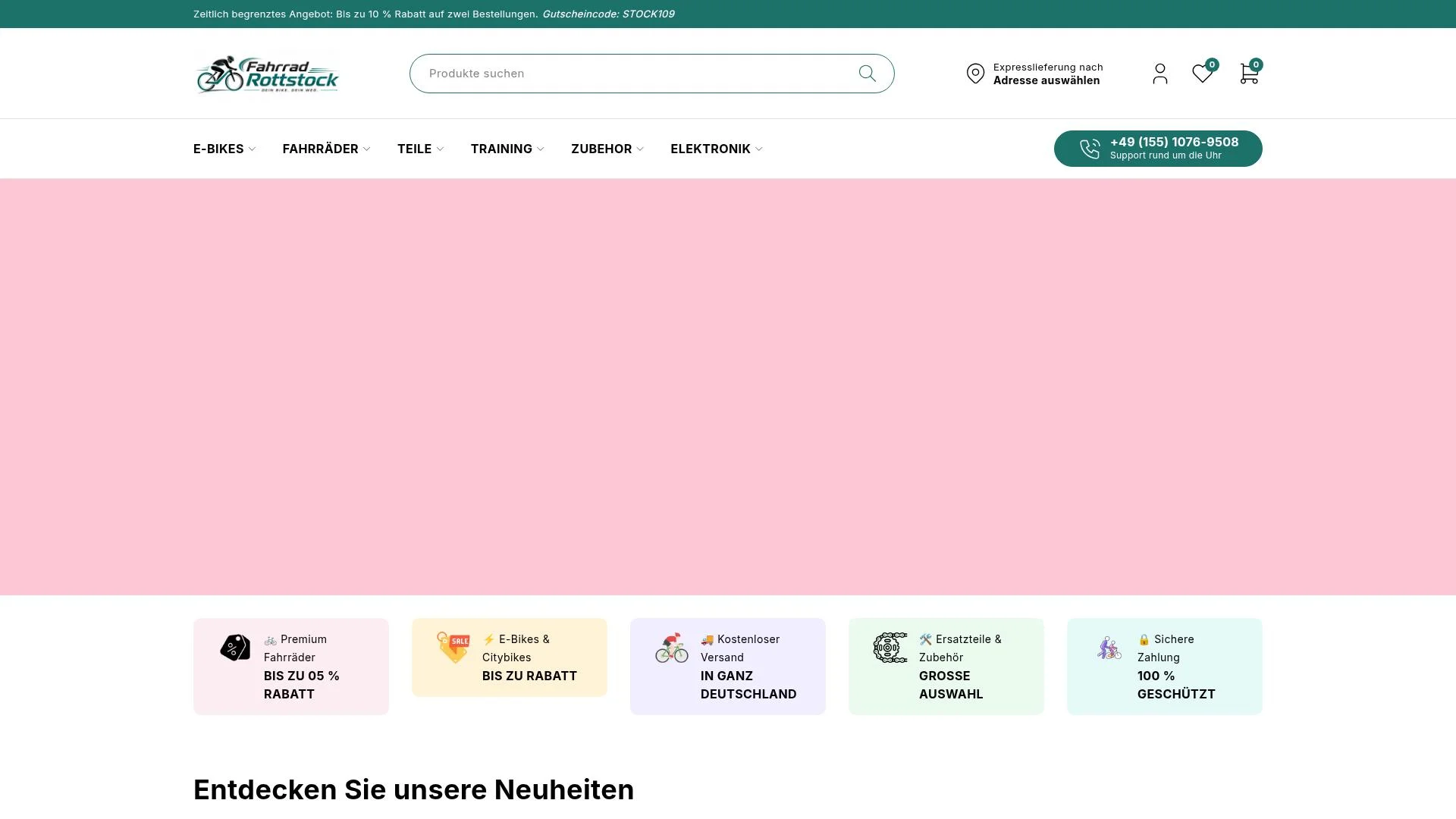The width and height of the screenshot is (1456, 819).
Task: Open the shopping cart icon
Action: (1249, 74)
